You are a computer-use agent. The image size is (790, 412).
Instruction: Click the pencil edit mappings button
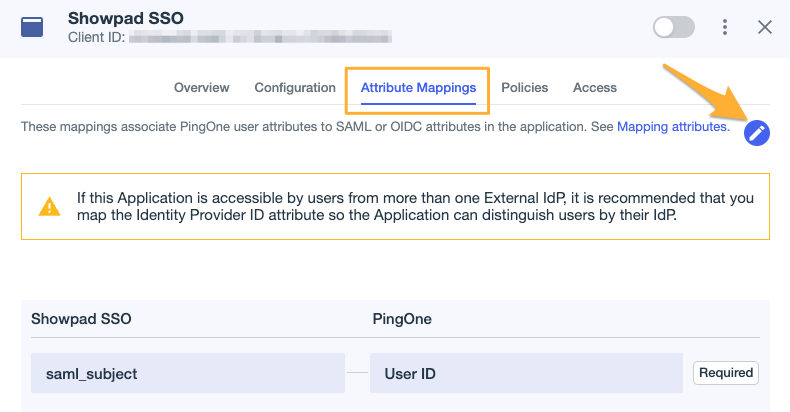coord(757,133)
